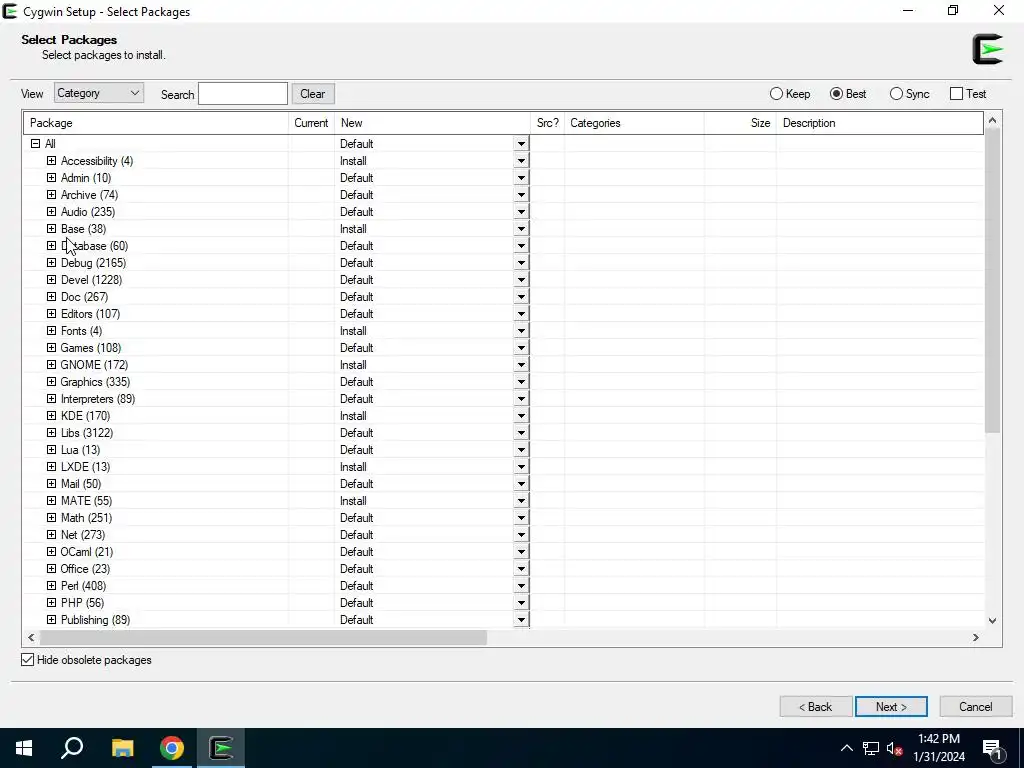
Task: Expand the KDE (170) category
Action: (52, 415)
